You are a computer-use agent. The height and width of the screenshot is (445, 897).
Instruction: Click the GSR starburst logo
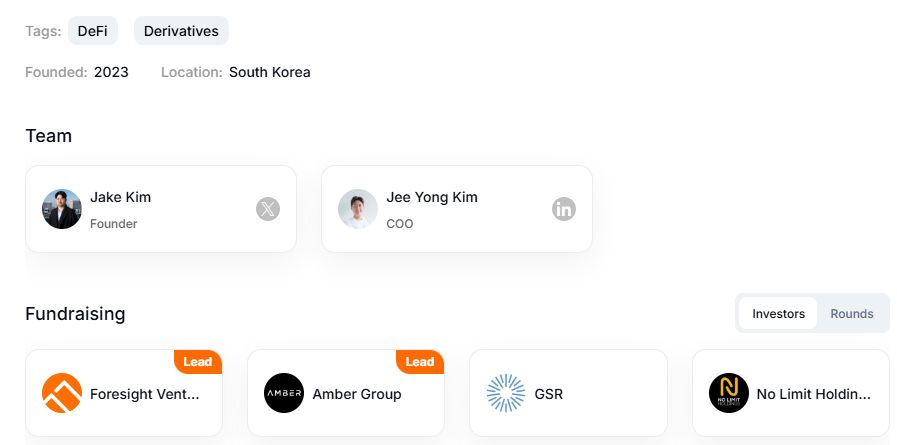point(506,393)
